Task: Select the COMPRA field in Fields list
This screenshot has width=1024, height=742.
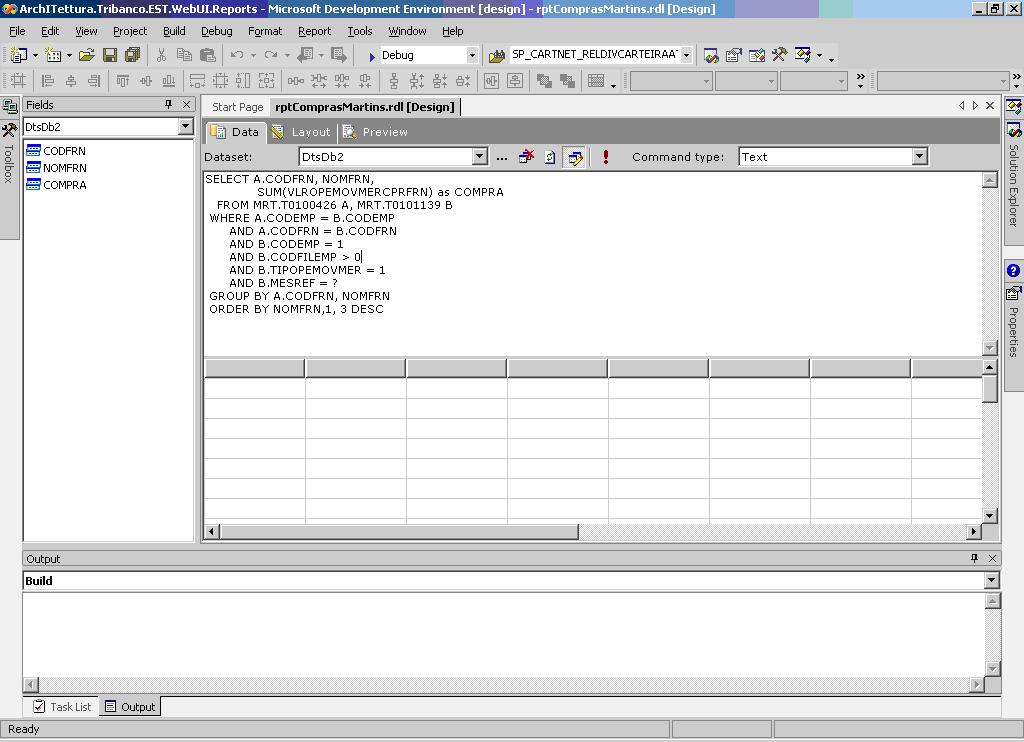Action: pos(64,185)
